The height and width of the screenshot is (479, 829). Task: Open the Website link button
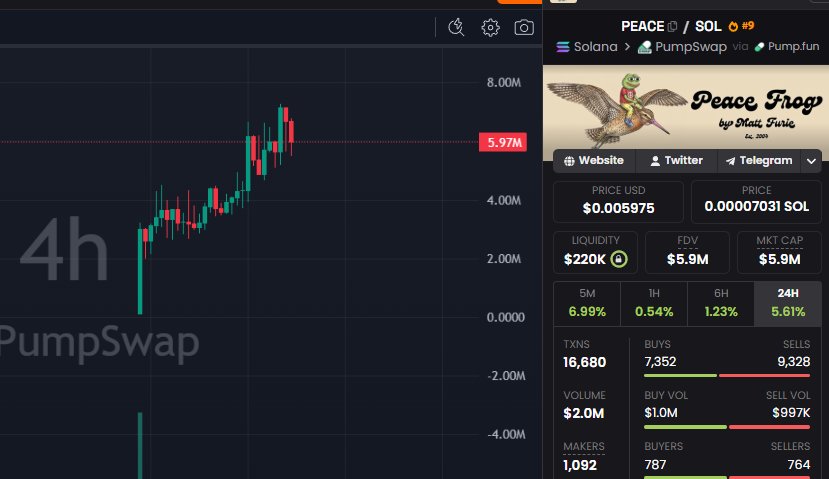point(594,161)
